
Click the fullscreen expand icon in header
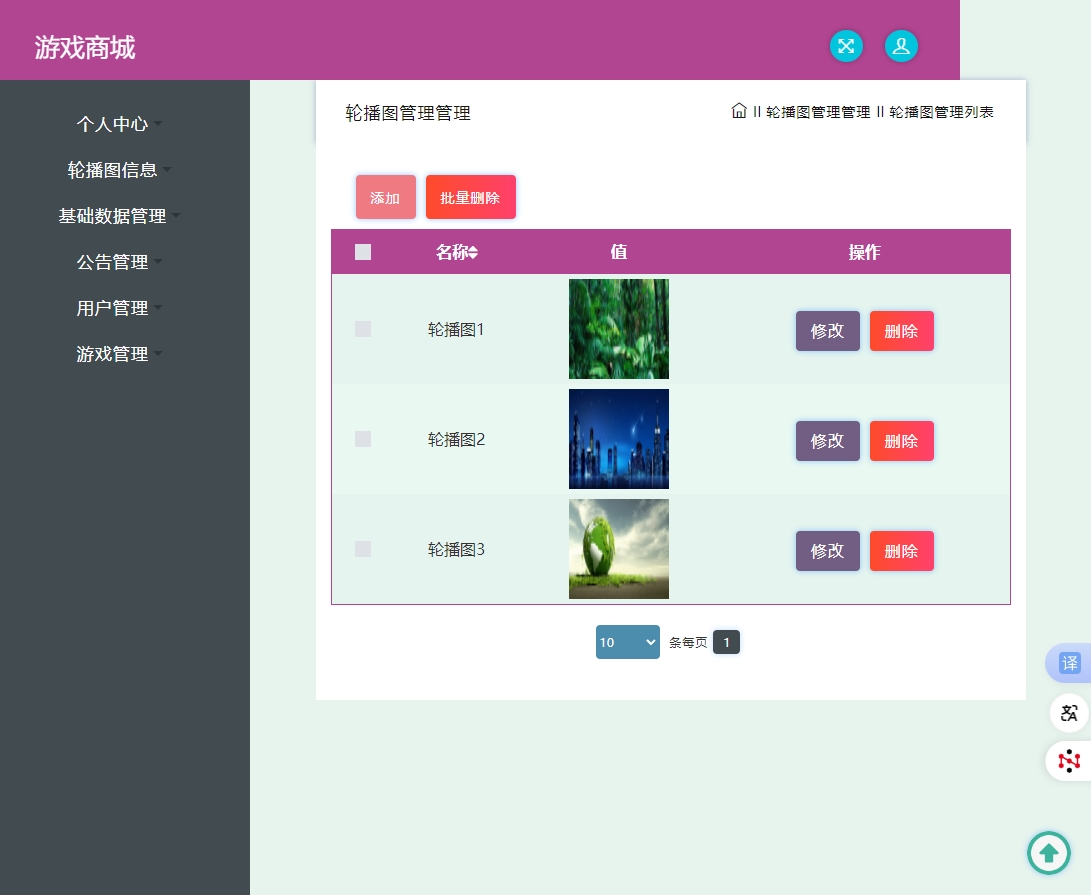[x=846, y=46]
